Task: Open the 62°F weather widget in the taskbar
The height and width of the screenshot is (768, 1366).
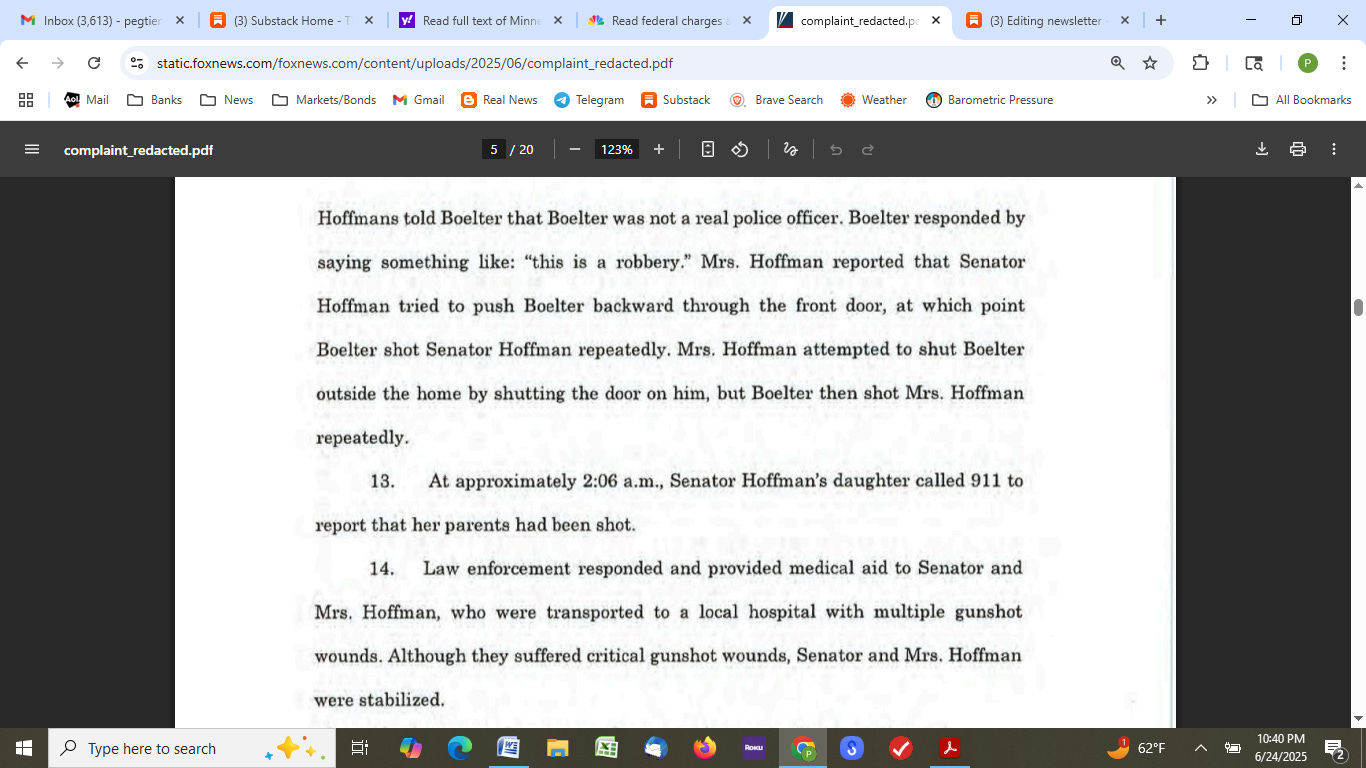Action: point(1136,748)
